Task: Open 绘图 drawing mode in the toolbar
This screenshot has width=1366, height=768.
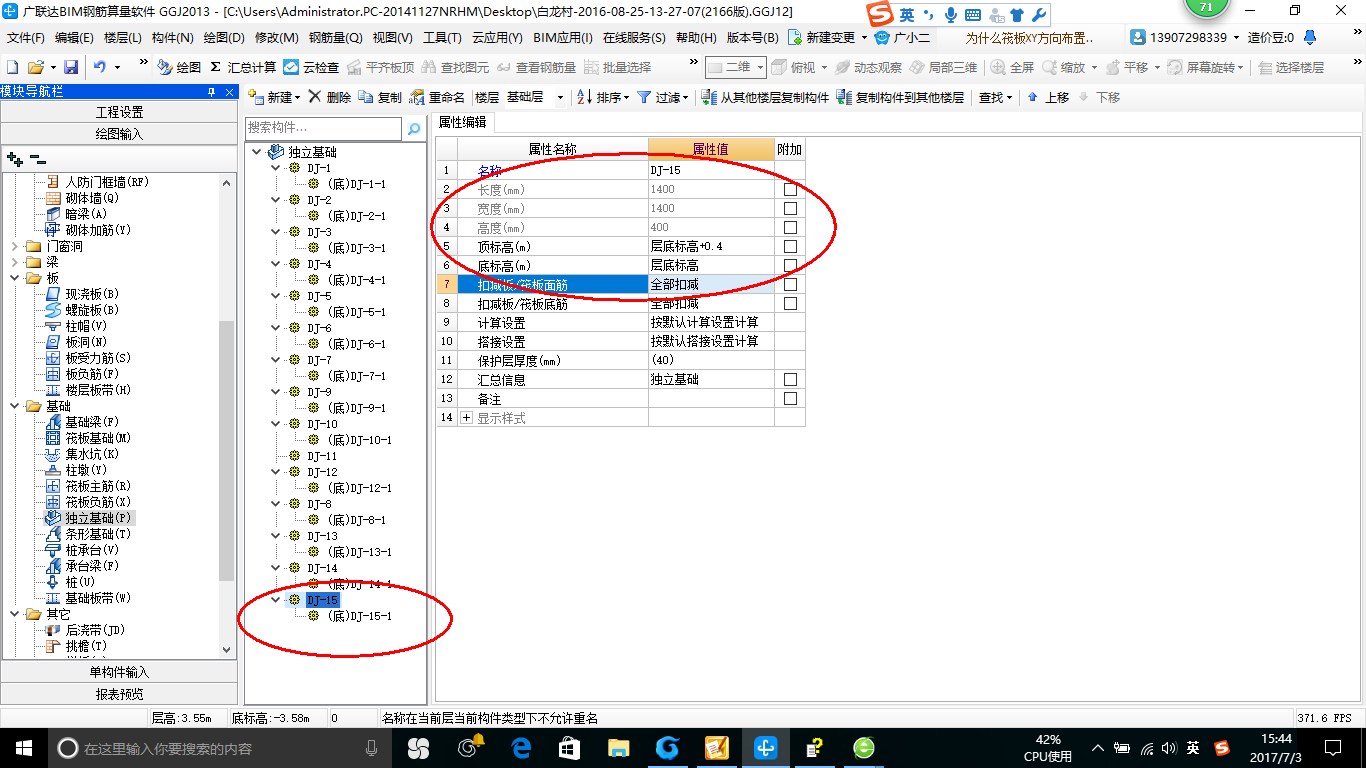Action: point(179,67)
